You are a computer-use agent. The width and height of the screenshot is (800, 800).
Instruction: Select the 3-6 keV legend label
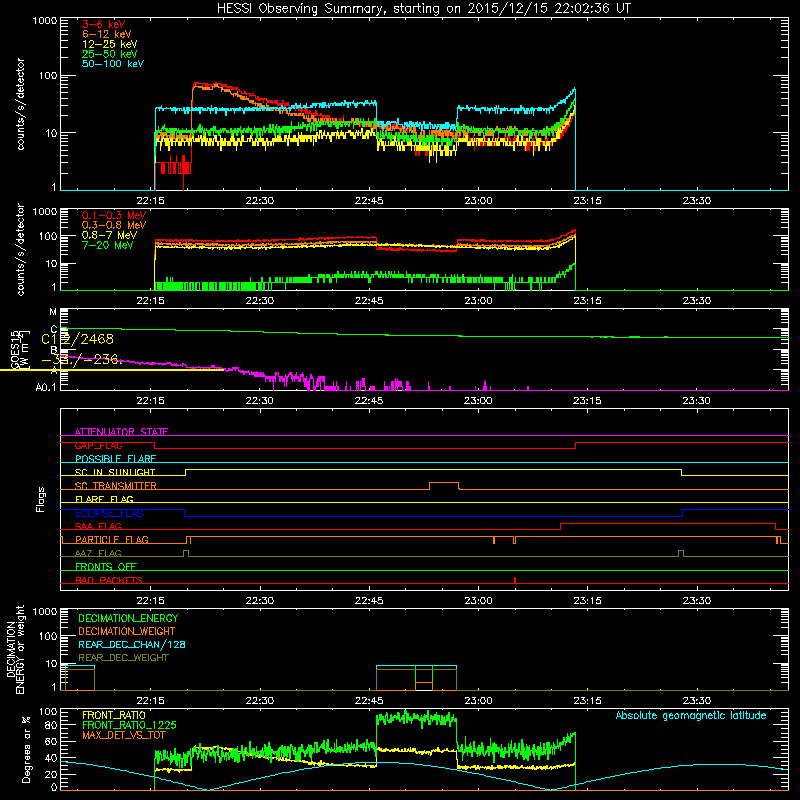coord(104,24)
